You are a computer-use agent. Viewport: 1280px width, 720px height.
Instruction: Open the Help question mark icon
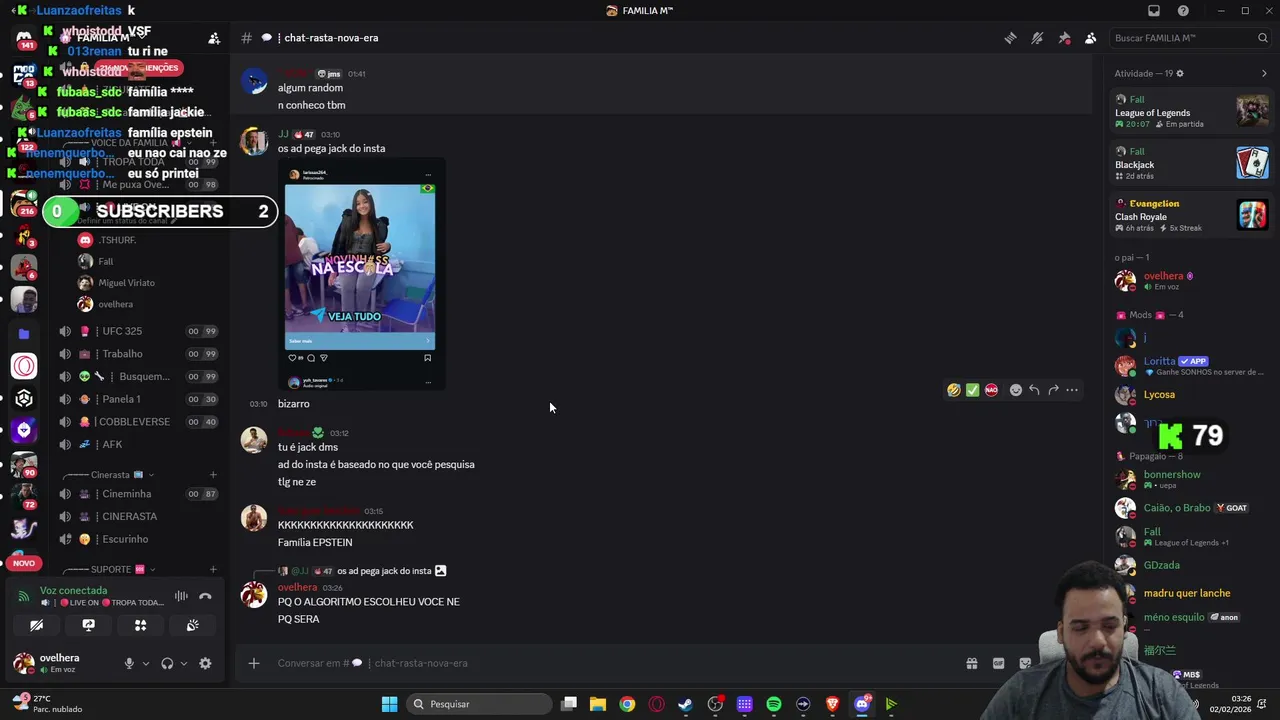[x=1184, y=11]
